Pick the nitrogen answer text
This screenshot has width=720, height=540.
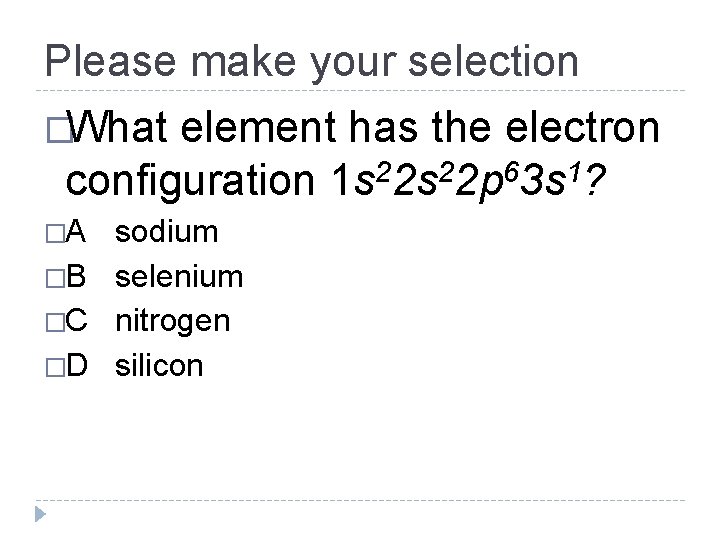[x=173, y=322]
